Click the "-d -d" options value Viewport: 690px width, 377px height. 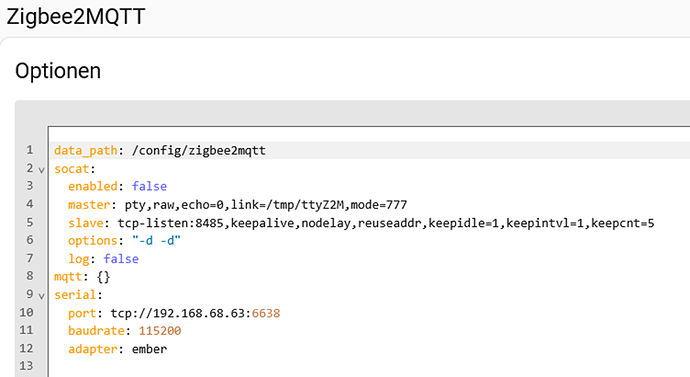[157, 241]
